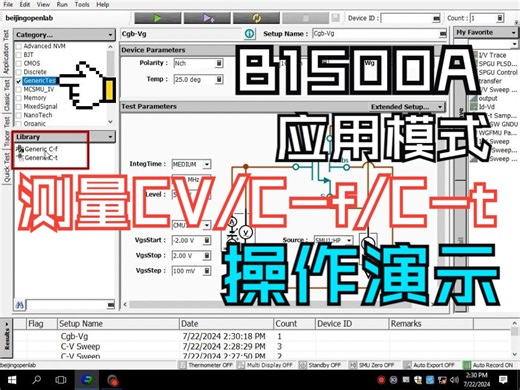Viewport: 520px width, 390px height.
Task: Click the Date column header in results
Action: coord(226,324)
